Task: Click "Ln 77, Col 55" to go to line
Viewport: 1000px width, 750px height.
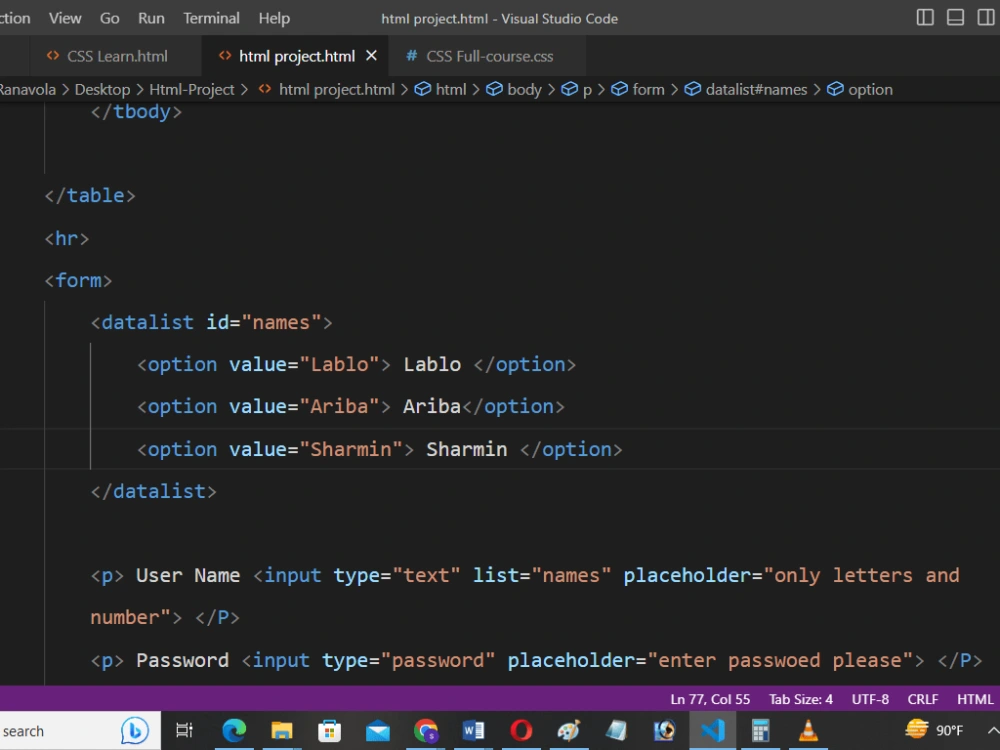Action: click(710, 699)
